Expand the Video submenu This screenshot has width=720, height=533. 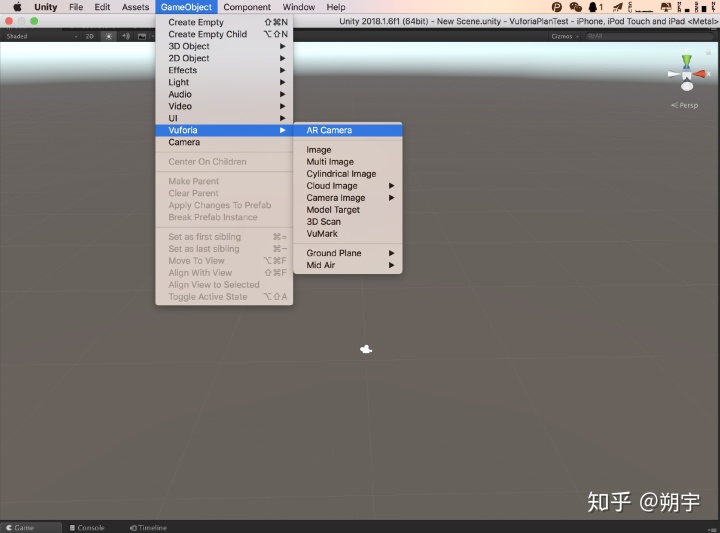coord(224,106)
